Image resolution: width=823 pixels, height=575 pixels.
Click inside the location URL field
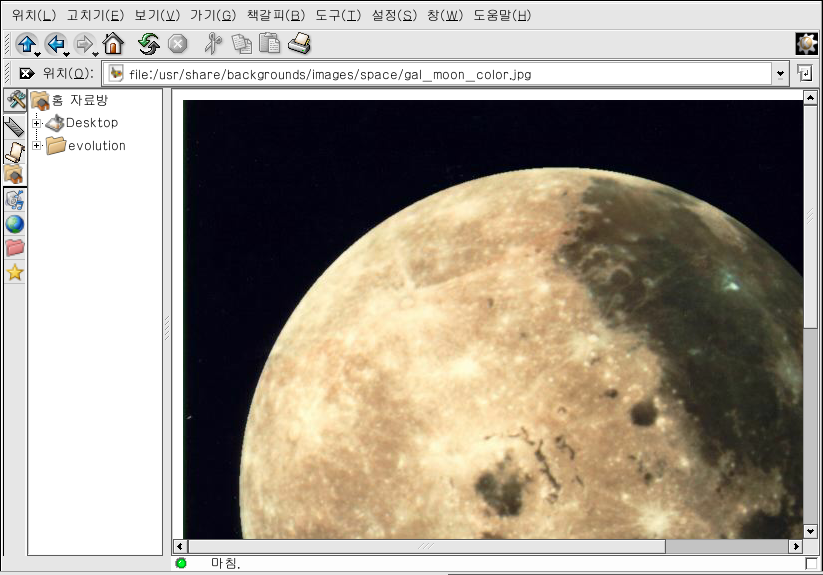click(x=440, y=74)
